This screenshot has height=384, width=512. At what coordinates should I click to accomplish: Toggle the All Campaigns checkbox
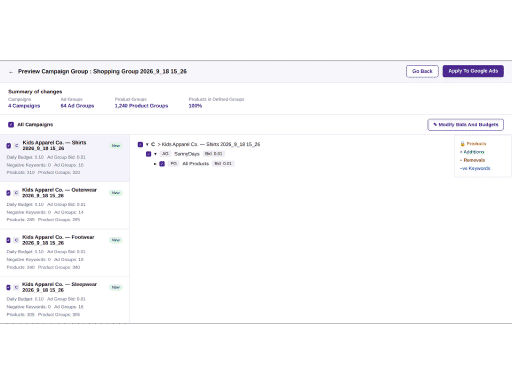11,125
